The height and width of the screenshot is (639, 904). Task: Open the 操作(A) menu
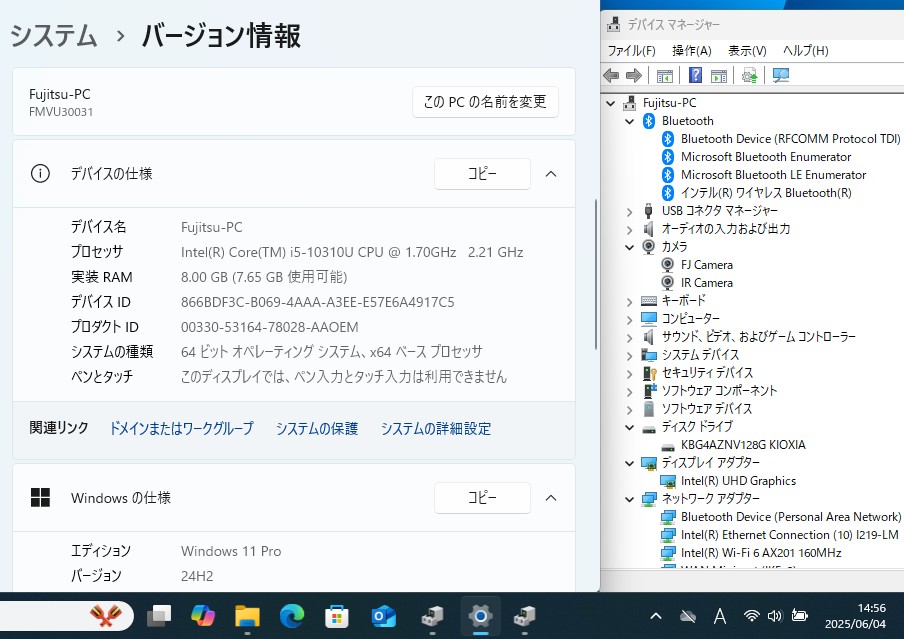click(692, 51)
